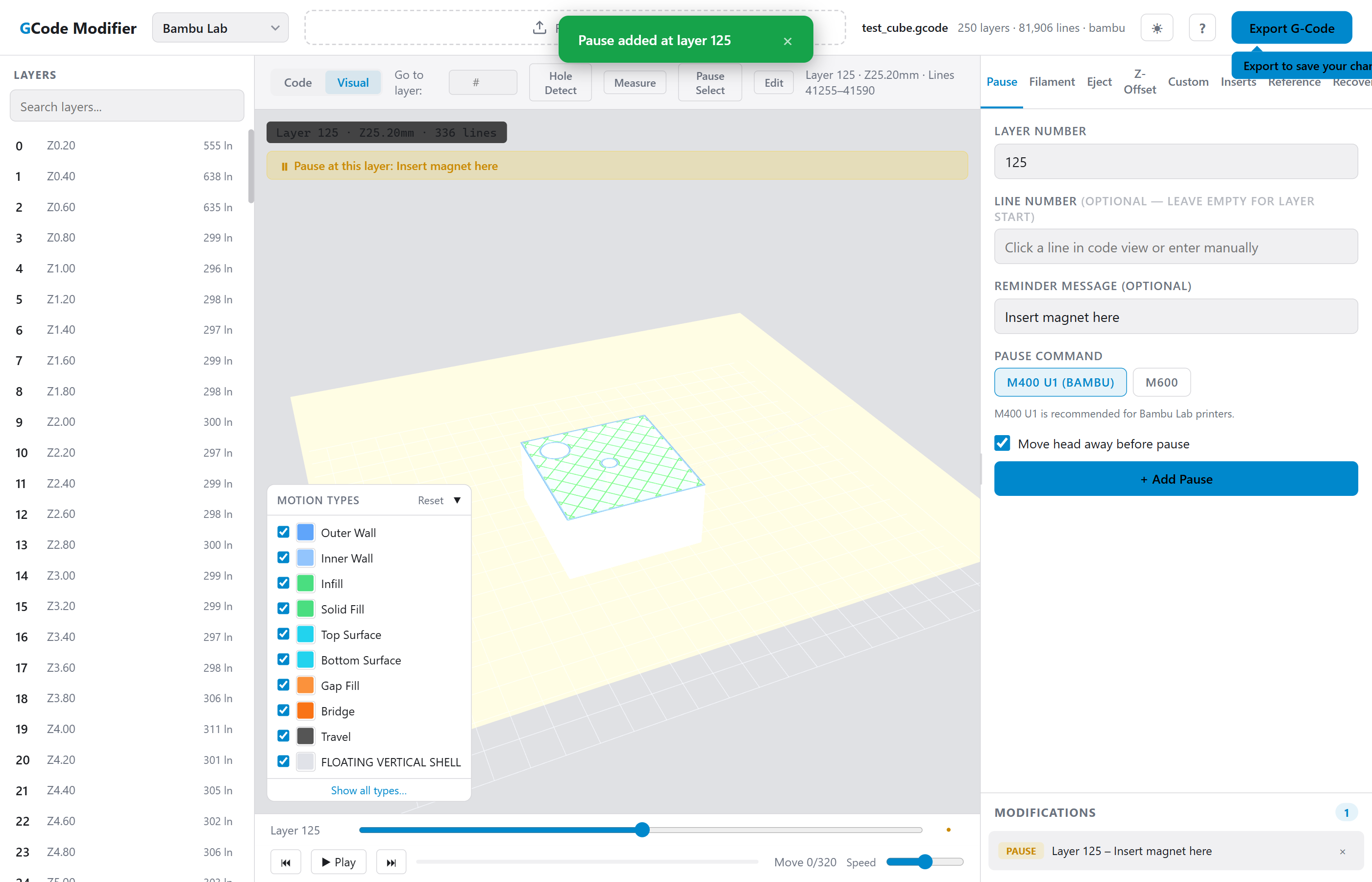This screenshot has height=882, width=1372.
Task: Click the 'Show all types...' link
Action: [369, 790]
